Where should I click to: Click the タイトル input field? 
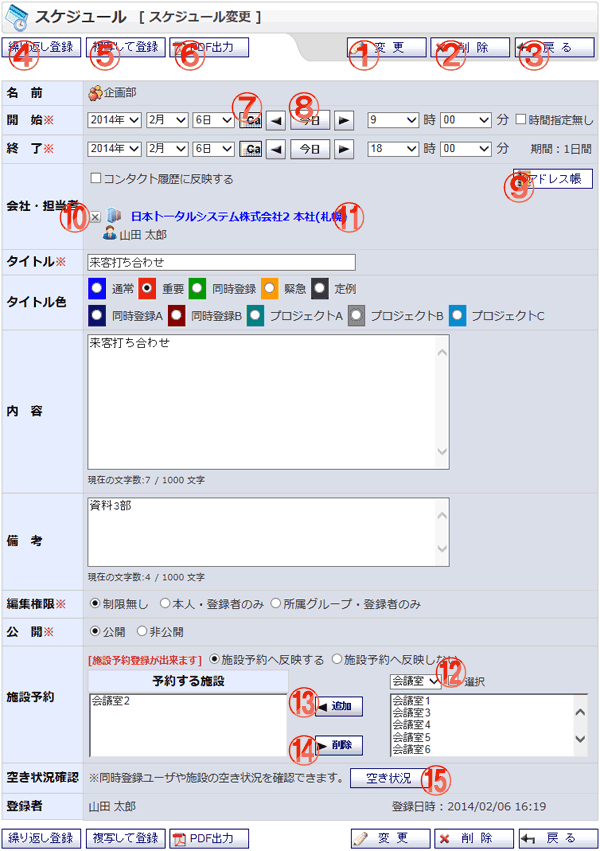[221, 262]
